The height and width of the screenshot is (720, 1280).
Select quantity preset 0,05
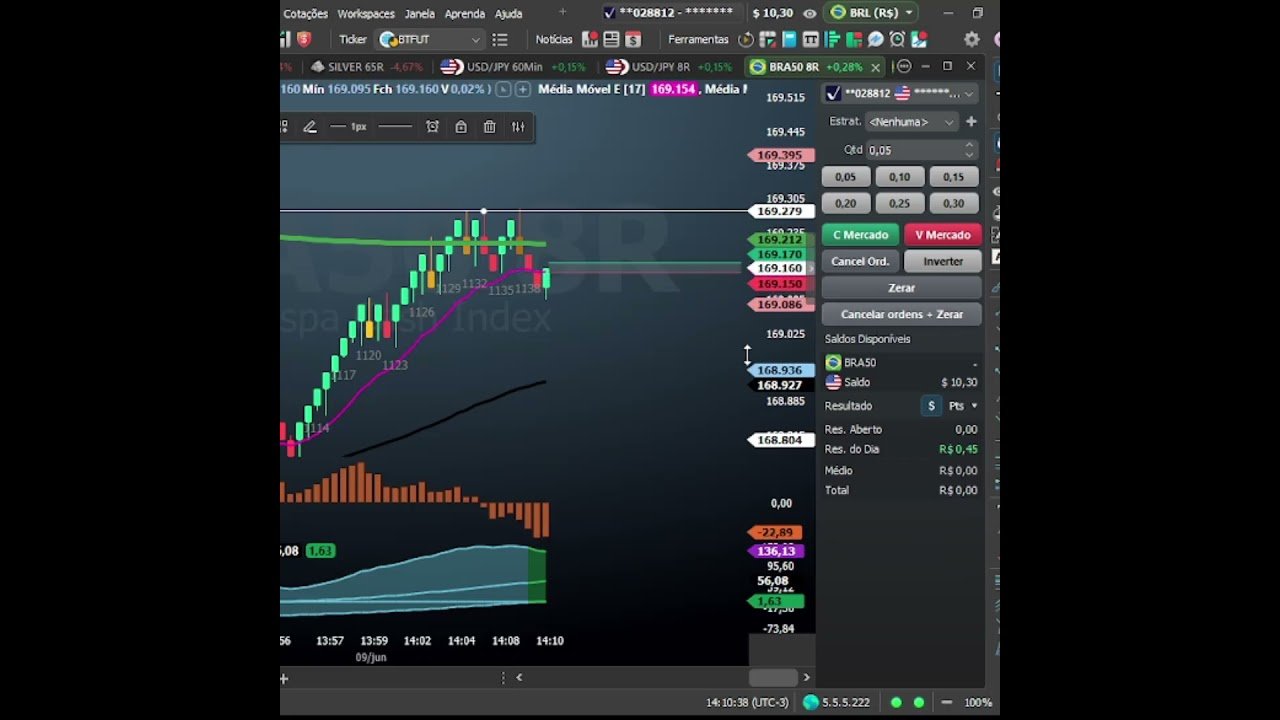[x=845, y=177]
